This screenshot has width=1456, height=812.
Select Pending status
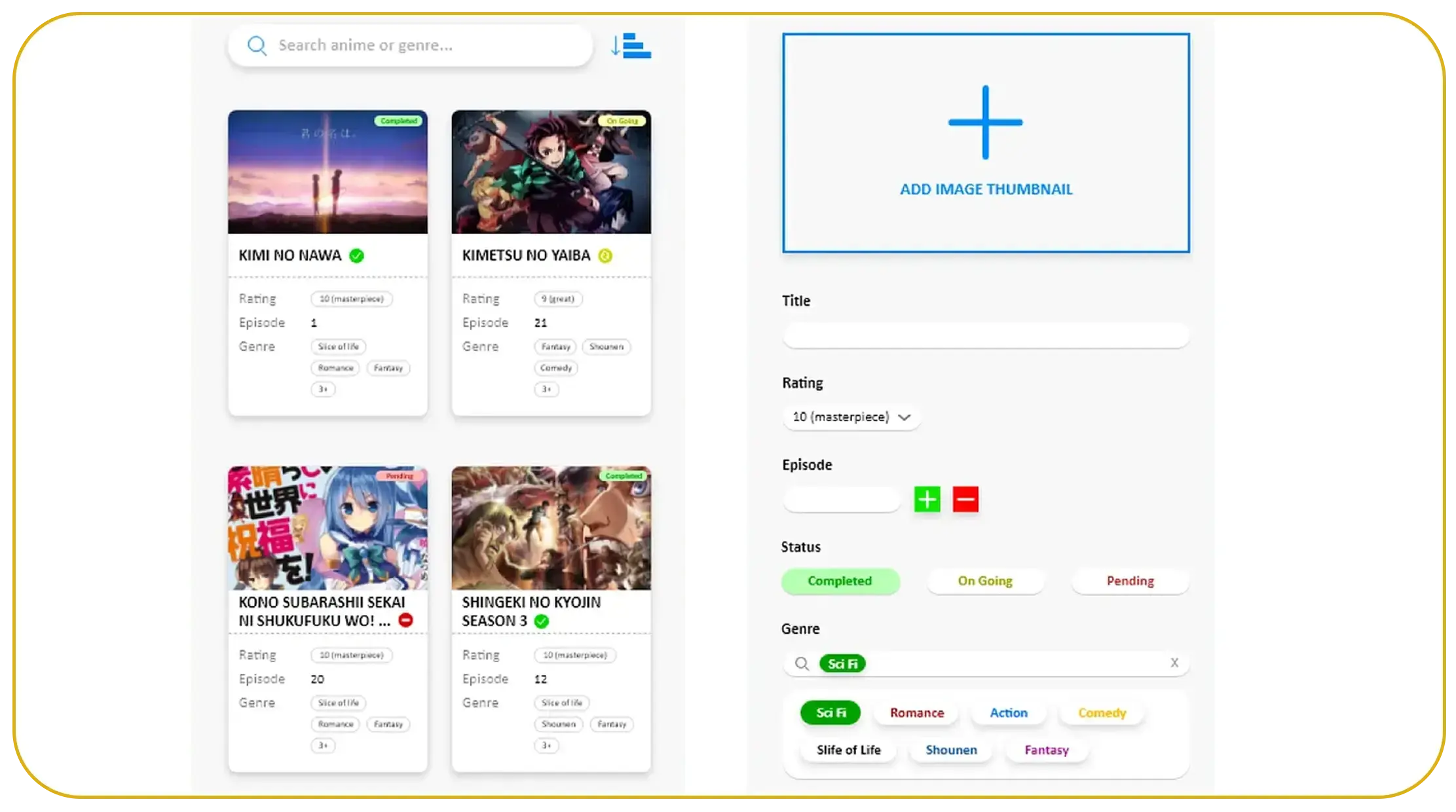(1130, 581)
